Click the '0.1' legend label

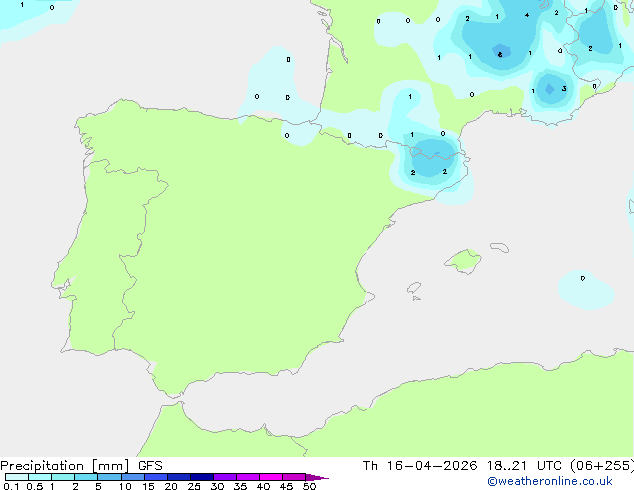tap(11, 486)
